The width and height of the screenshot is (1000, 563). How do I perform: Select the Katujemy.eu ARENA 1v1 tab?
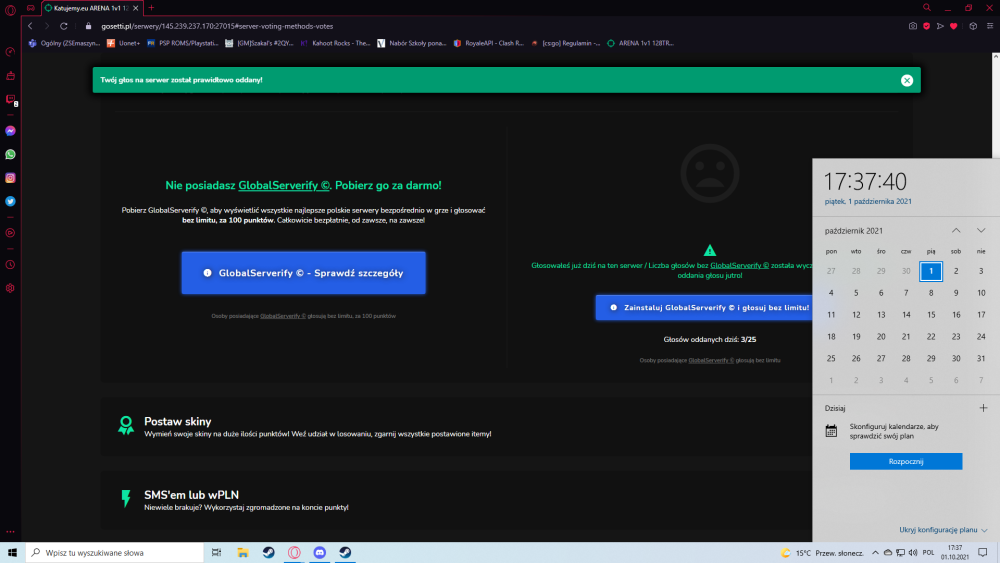[92, 8]
